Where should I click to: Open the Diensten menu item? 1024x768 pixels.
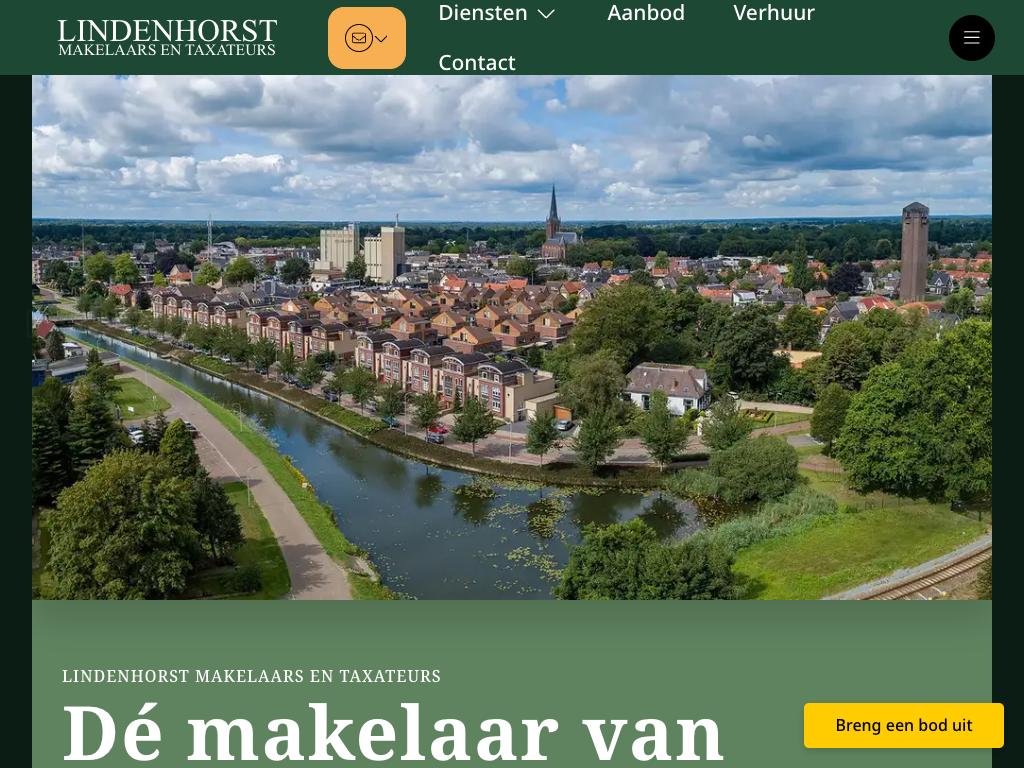click(x=483, y=12)
